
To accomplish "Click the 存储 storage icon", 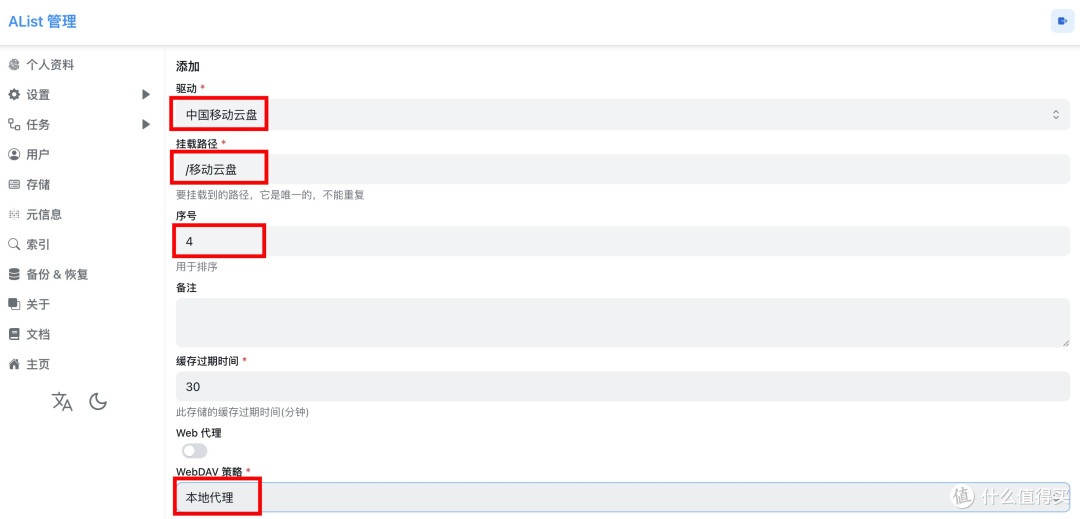I will coord(14,184).
